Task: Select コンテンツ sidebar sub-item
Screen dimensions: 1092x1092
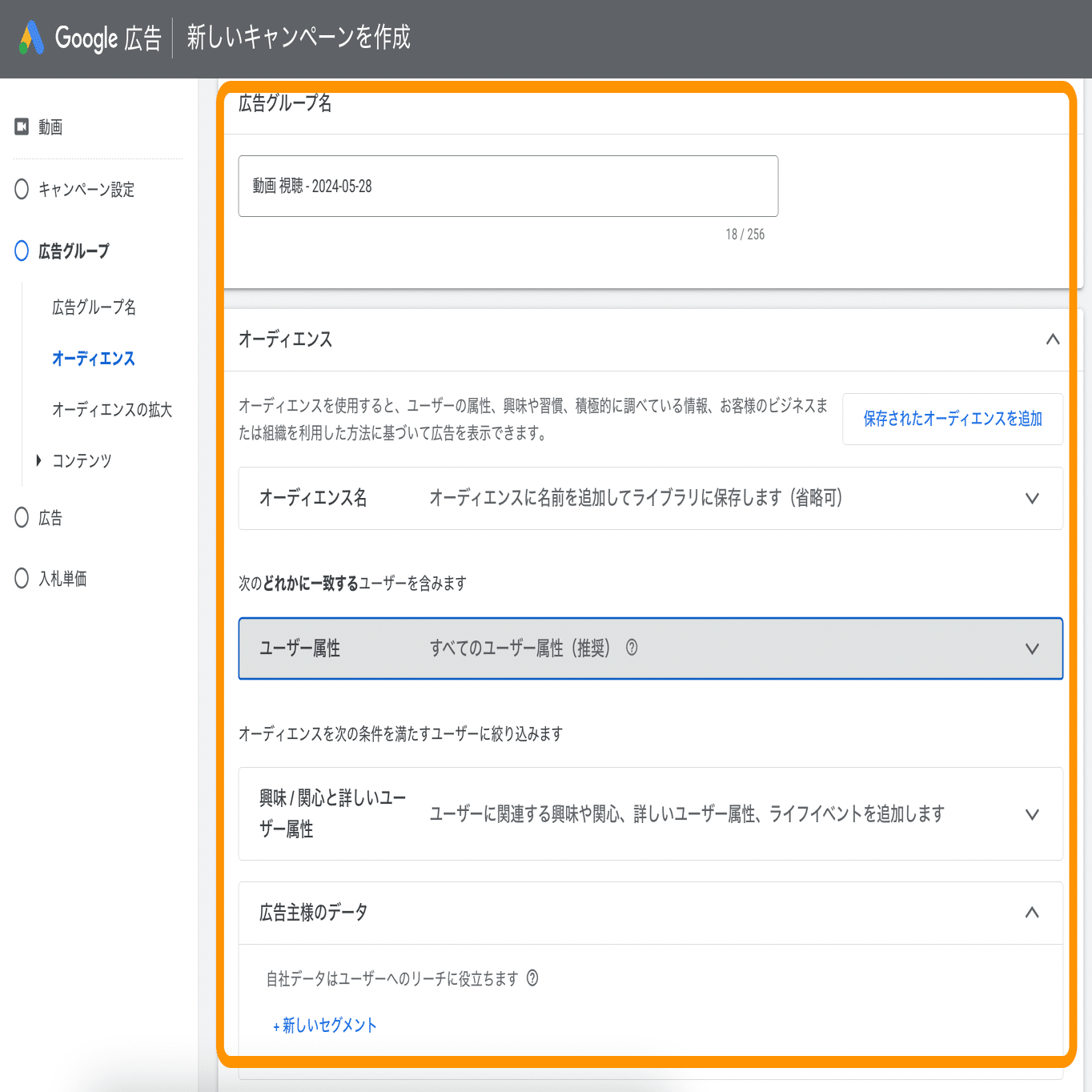Action: (82, 461)
